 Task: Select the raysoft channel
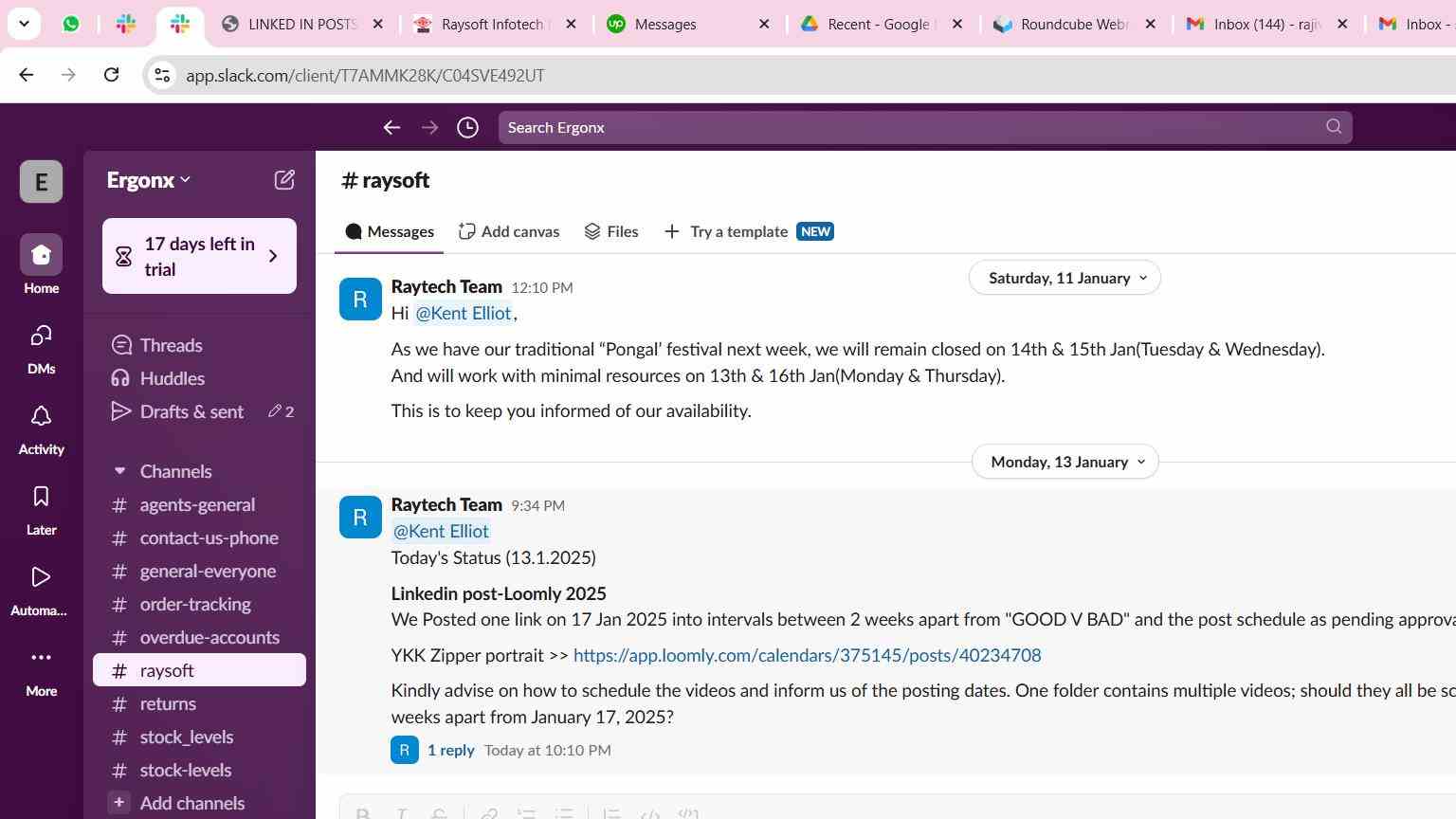point(199,670)
